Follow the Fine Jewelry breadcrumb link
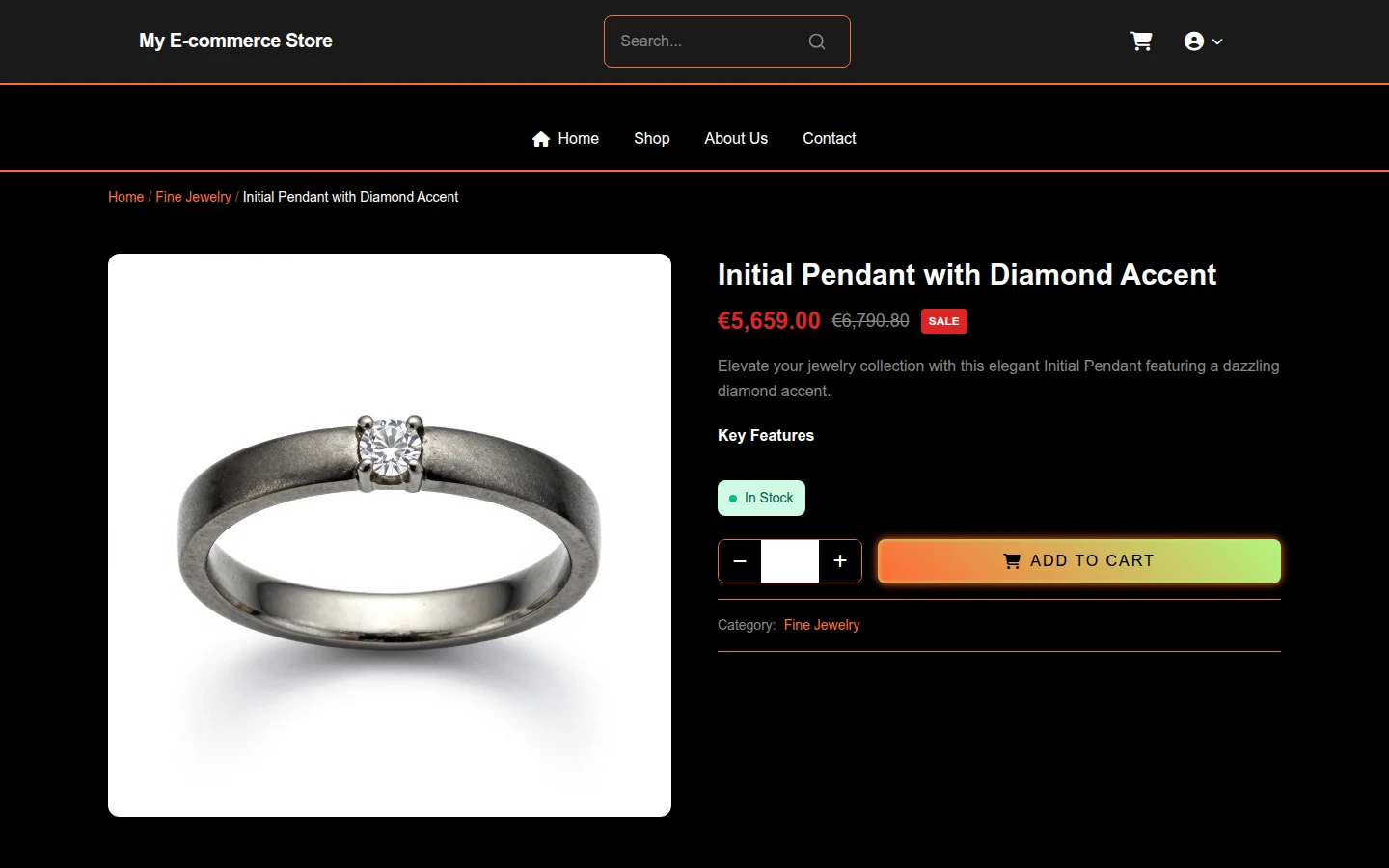The width and height of the screenshot is (1389, 868). pos(194,197)
